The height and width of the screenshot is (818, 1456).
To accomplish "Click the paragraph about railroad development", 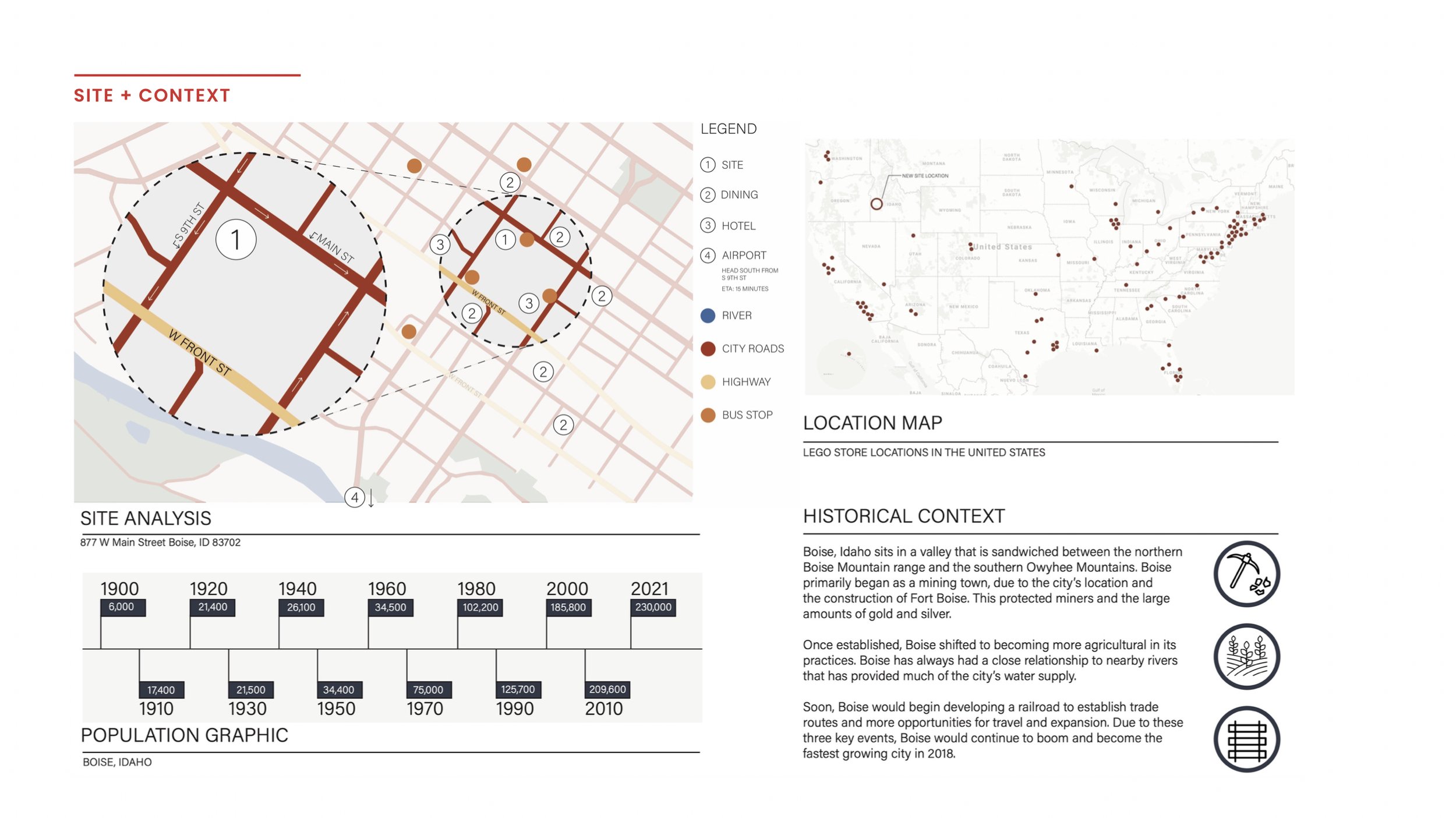I will [x=992, y=730].
